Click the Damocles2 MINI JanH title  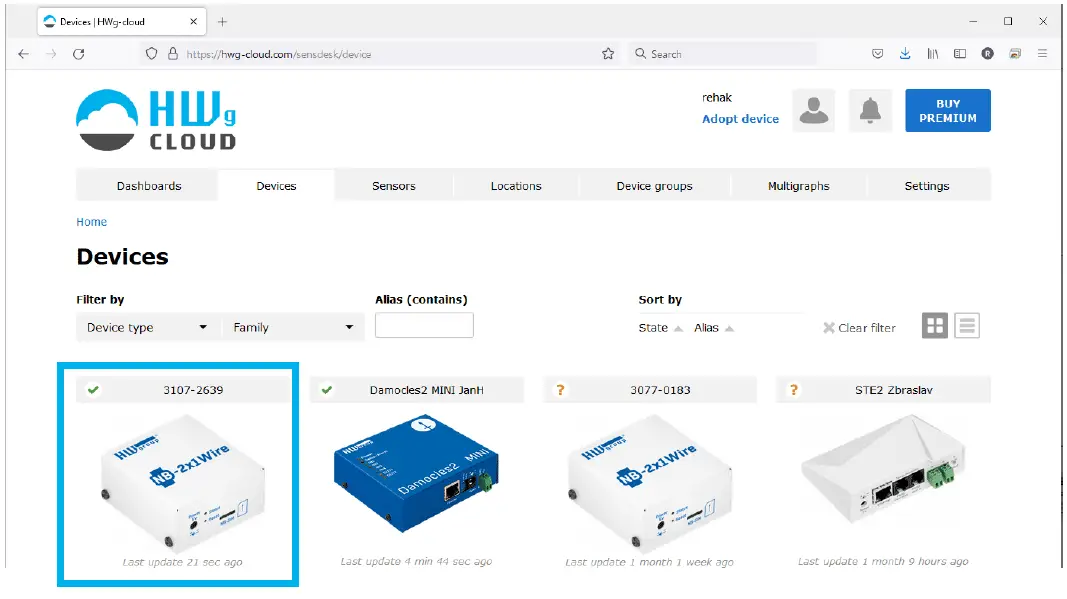pyautogui.click(x=427, y=390)
